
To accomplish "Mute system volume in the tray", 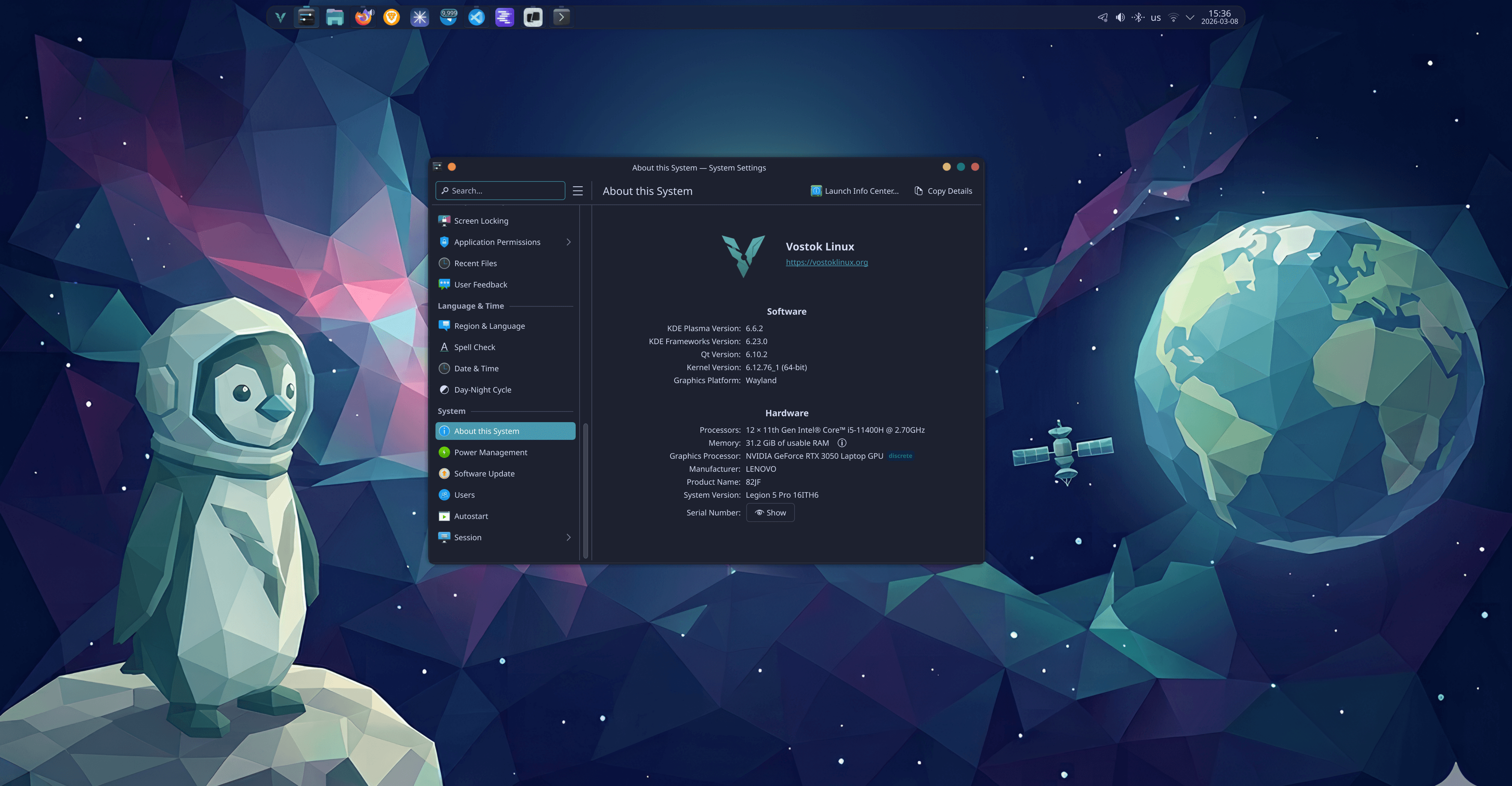I will (x=1120, y=17).
